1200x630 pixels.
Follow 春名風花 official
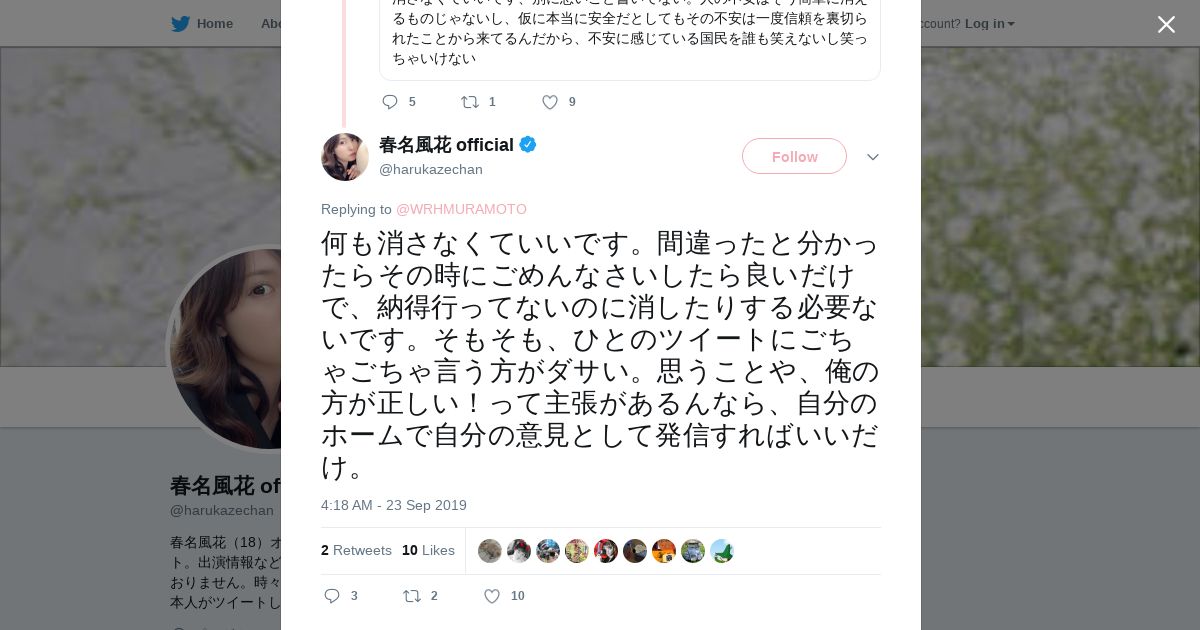pyautogui.click(x=794, y=156)
